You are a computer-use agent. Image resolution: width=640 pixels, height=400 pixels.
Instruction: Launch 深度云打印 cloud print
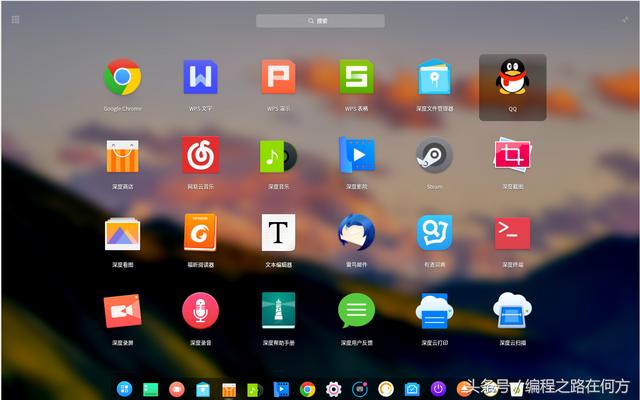click(x=434, y=311)
